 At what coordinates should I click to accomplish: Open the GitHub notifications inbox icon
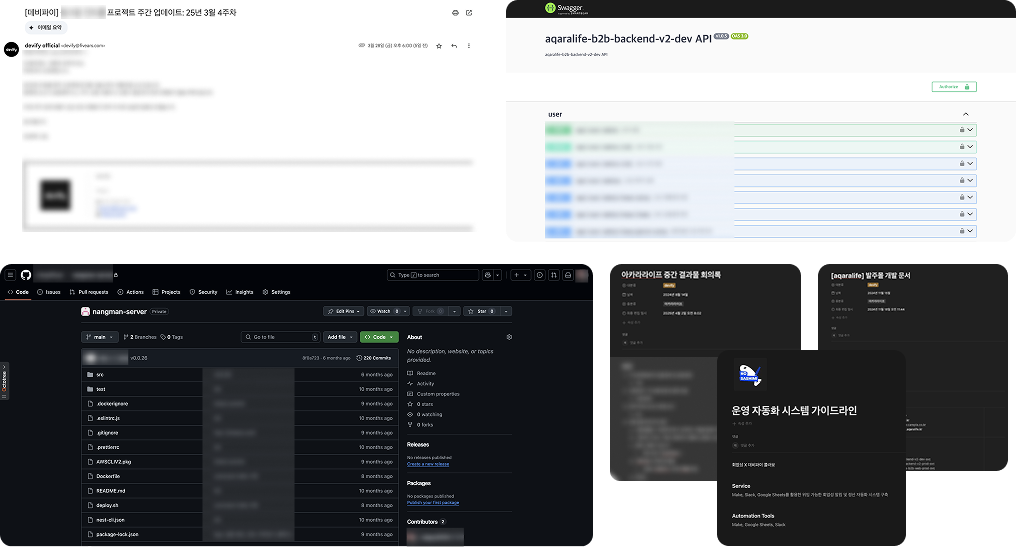[x=568, y=275]
